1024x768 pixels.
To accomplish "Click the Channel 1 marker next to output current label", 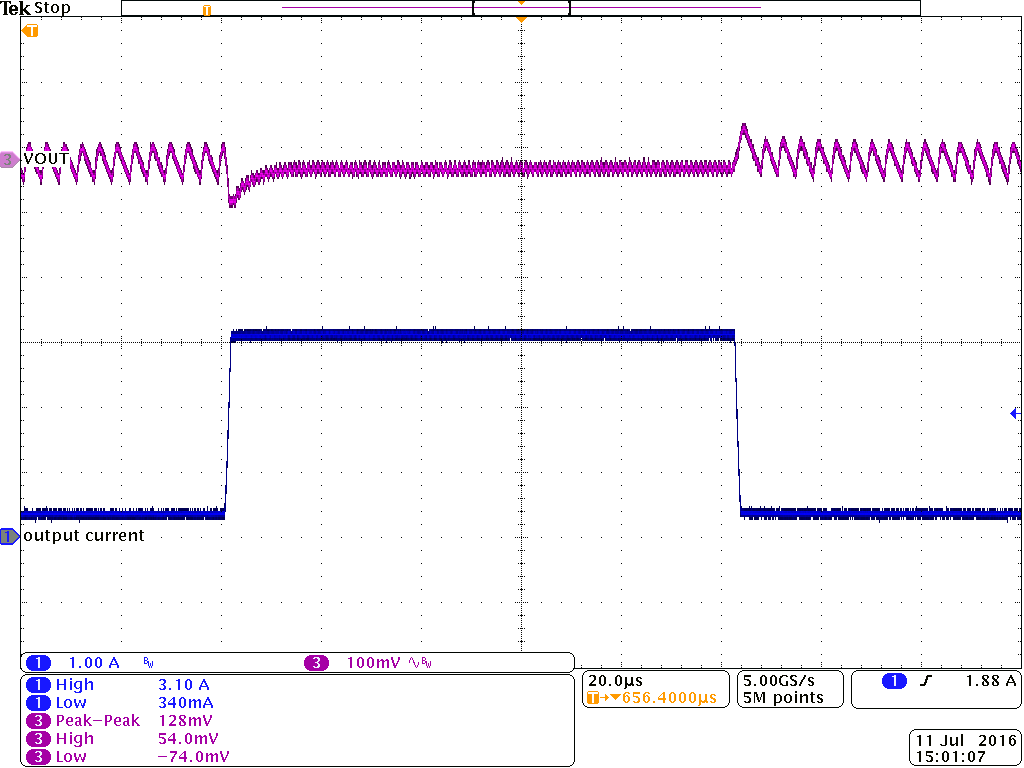I will (8, 536).
